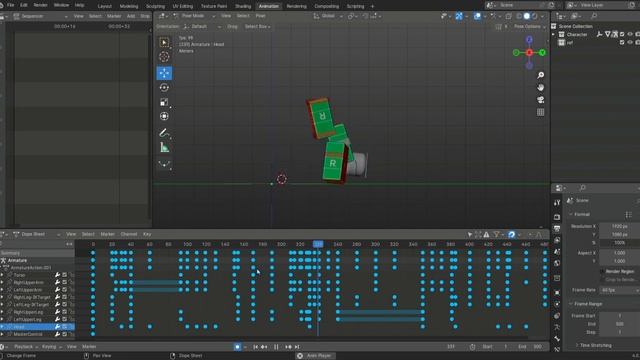Click the resolution percentage slider

tap(620, 242)
